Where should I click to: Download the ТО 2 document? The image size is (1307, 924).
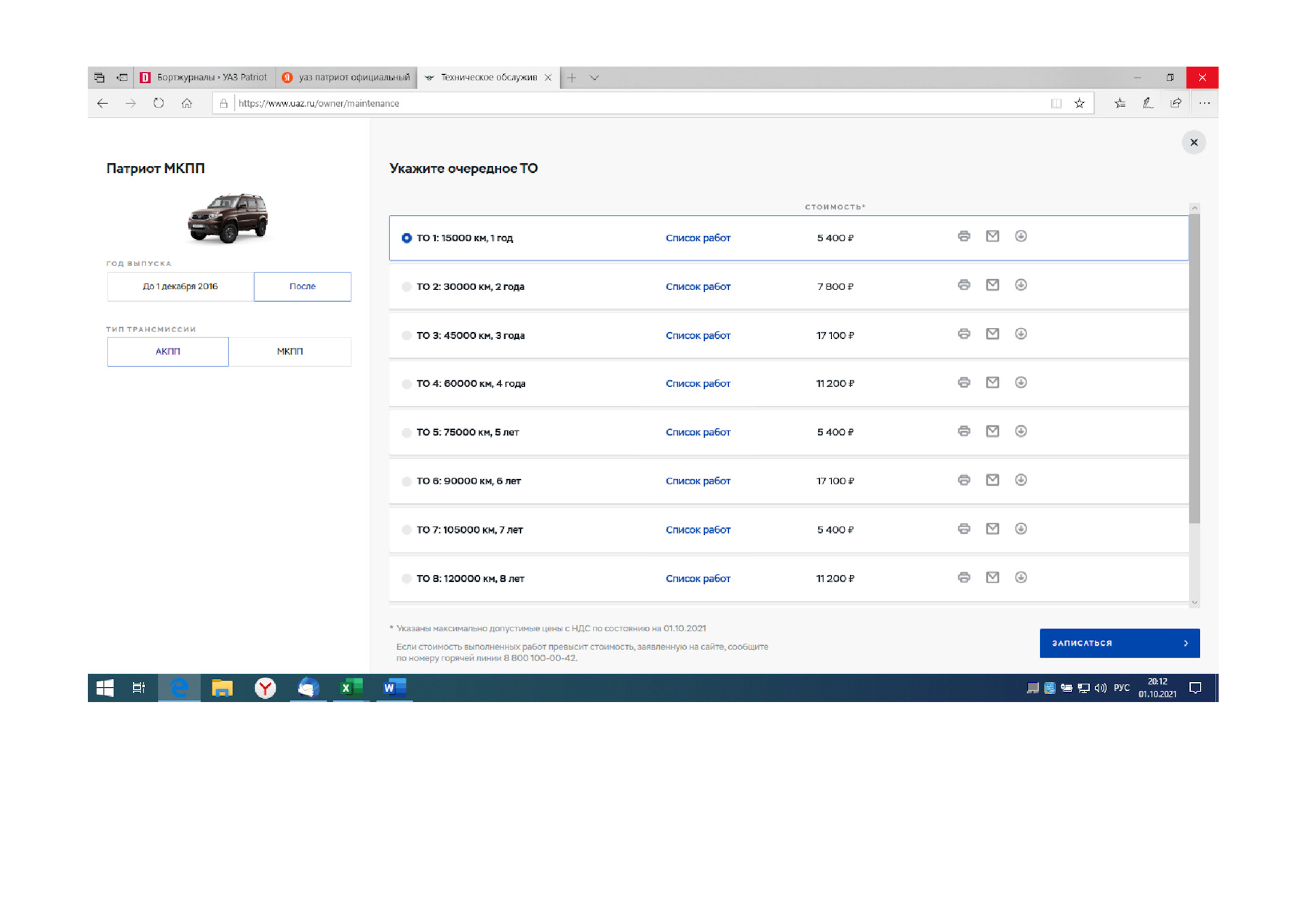[1021, 285]
